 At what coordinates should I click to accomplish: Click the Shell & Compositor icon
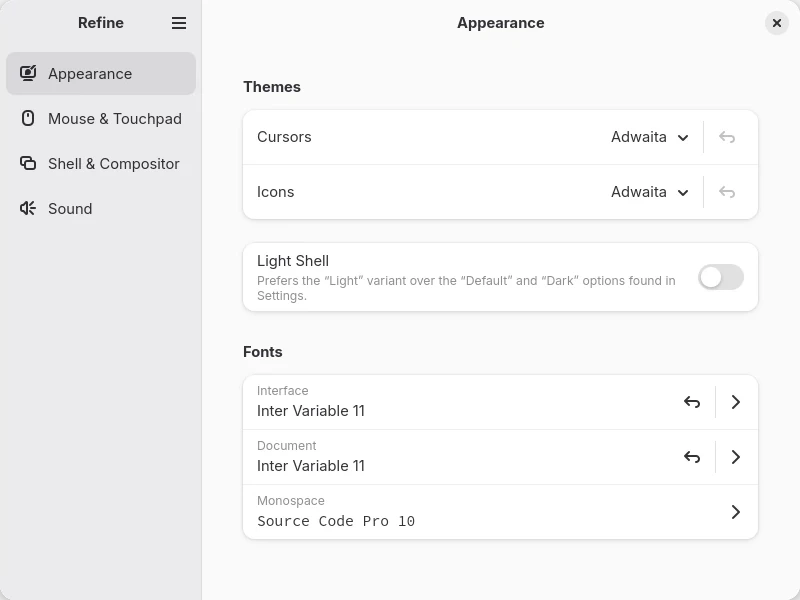tap(28, 163)
